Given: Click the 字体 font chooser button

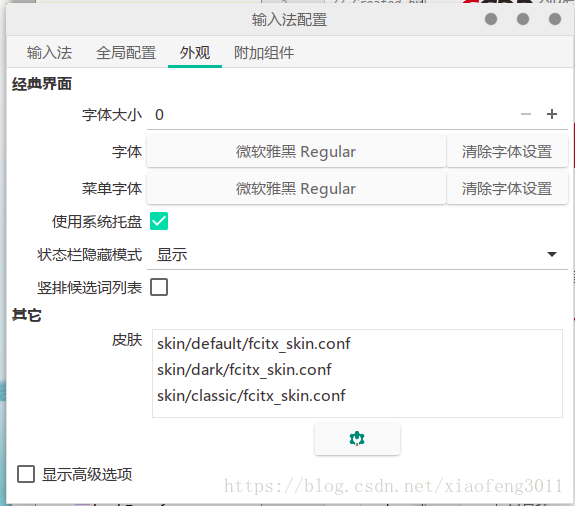Looking at the screenshot, I should click(x=296, y=151).
